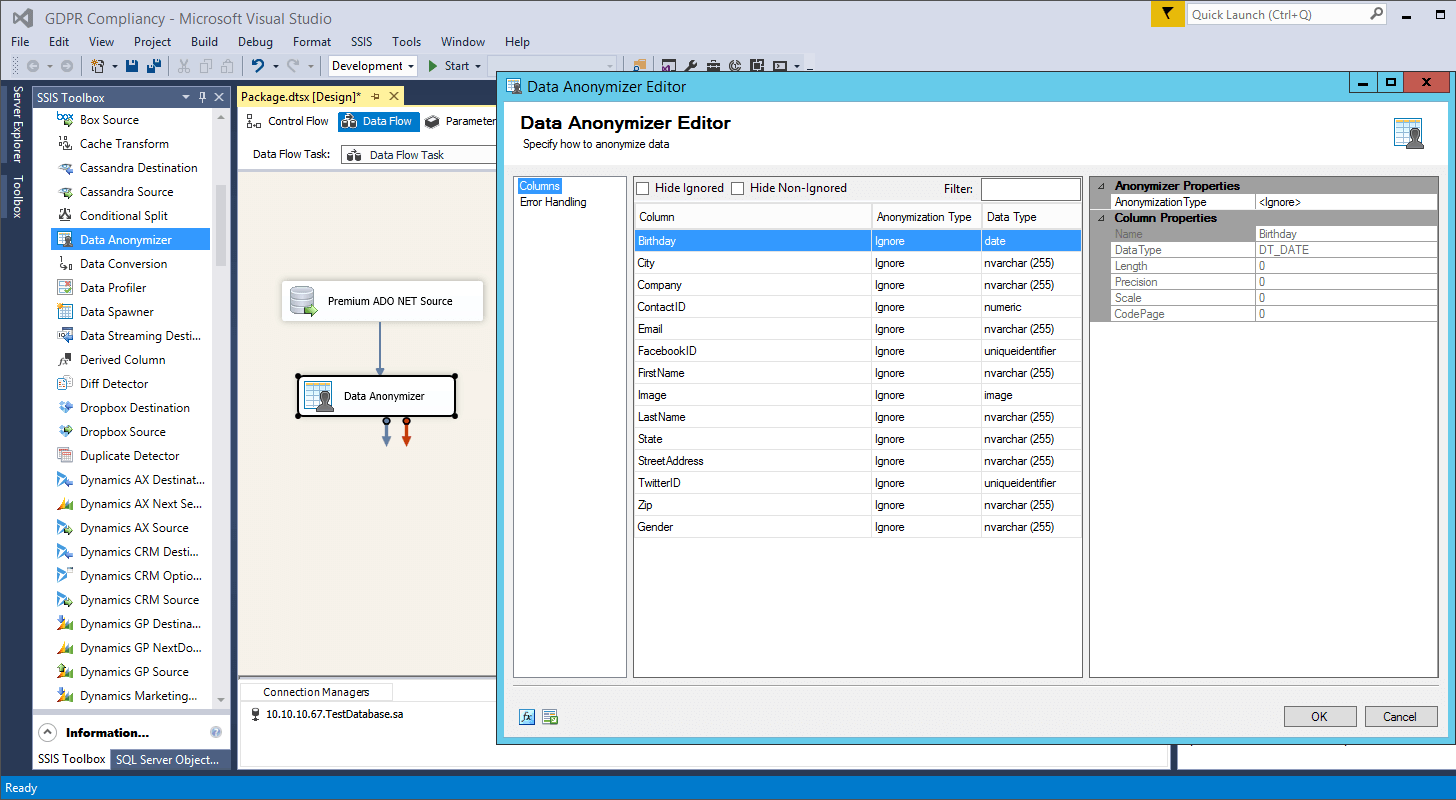Select Cassandra Destination in the toolbox

131,168
